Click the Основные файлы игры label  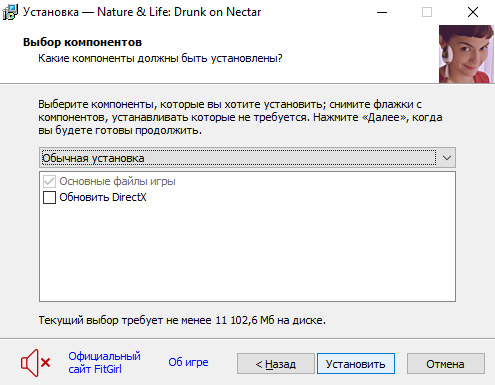[117, 181]
